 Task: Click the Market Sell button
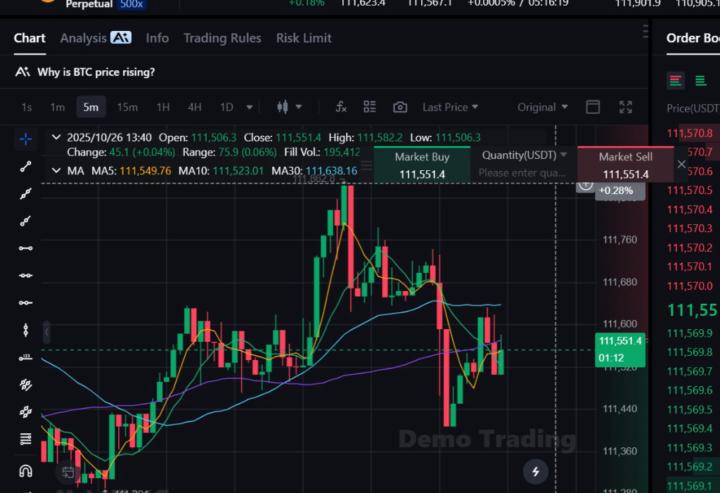(x=625, y=165)
